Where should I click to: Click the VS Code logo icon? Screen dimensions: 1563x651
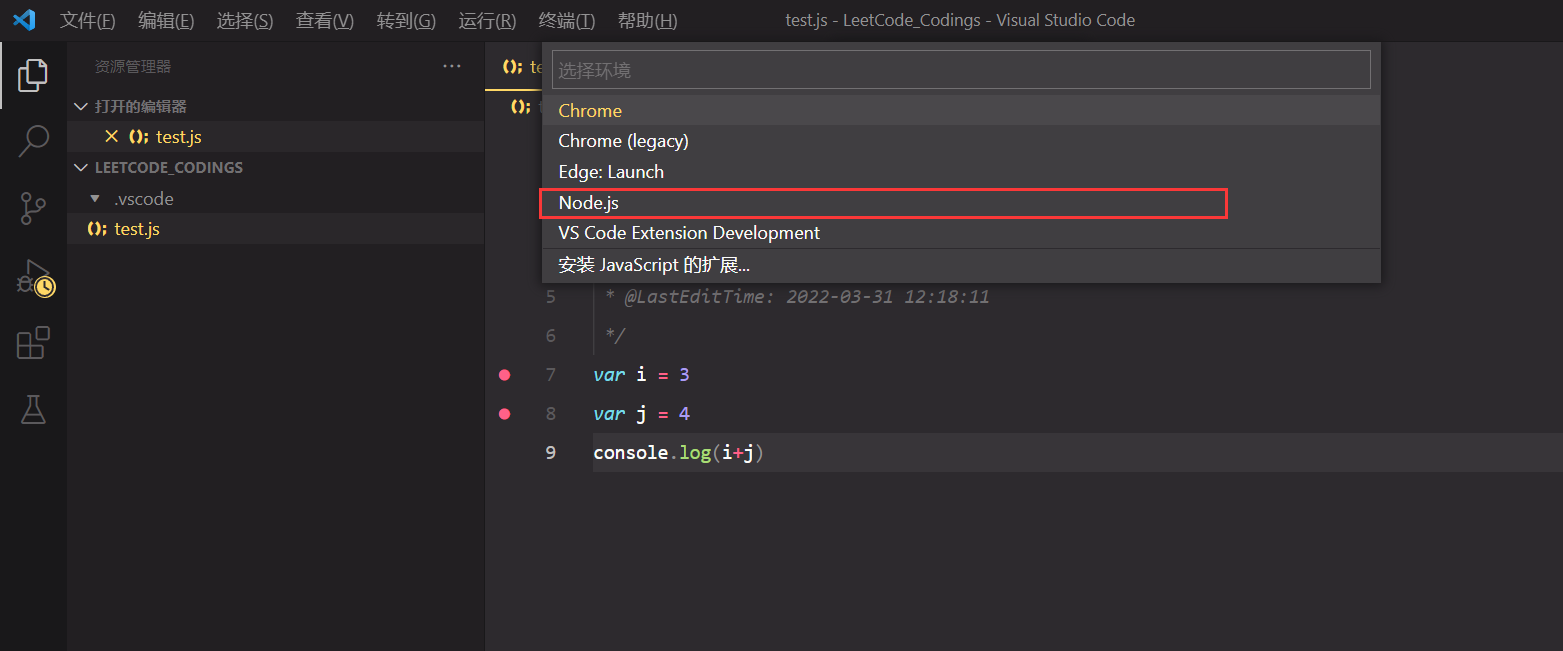(x=24, y=20)
